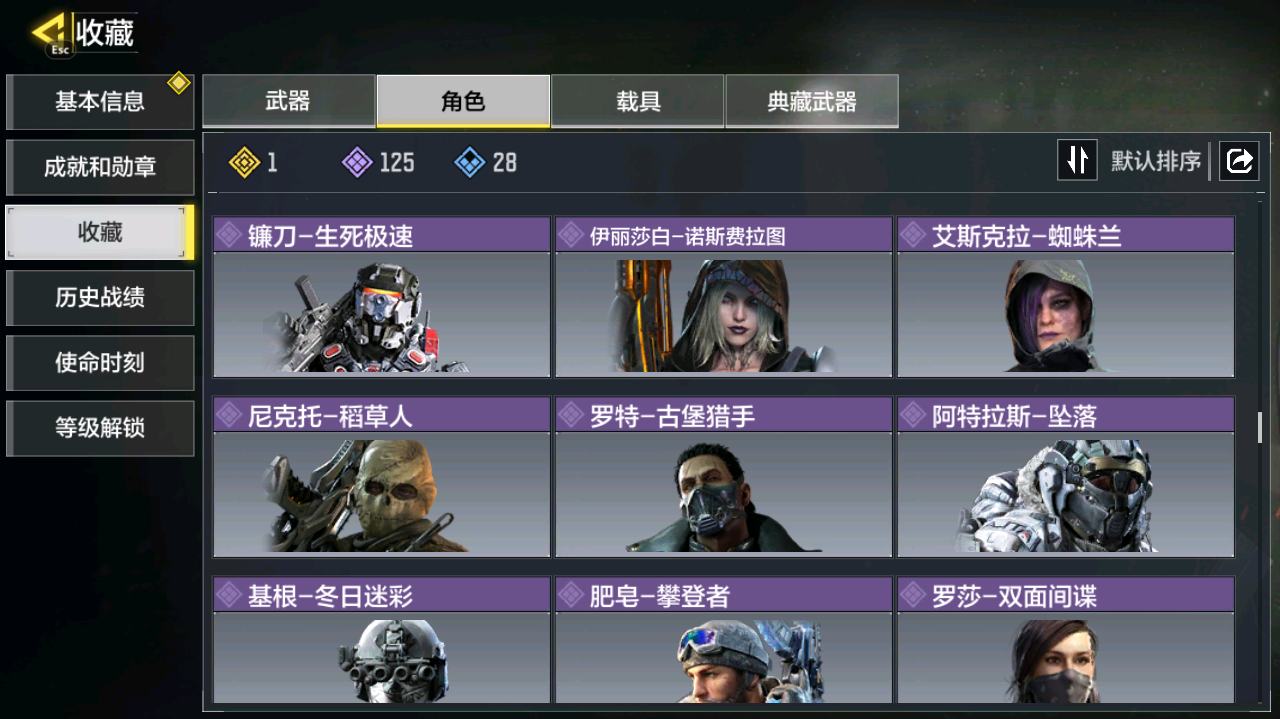Click rarity icon beside 镰刀-生死极速 title
Screen dimensions: 1280x719
point(230,235)
